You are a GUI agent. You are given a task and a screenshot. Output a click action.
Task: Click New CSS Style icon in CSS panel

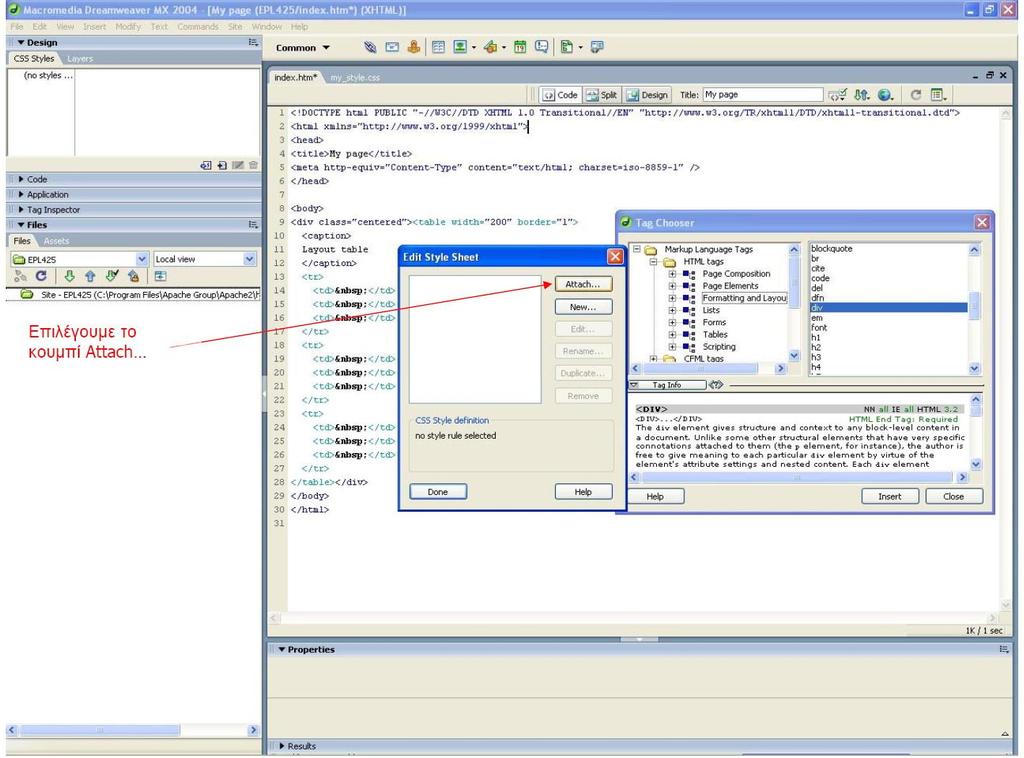[x=222, y=165]
